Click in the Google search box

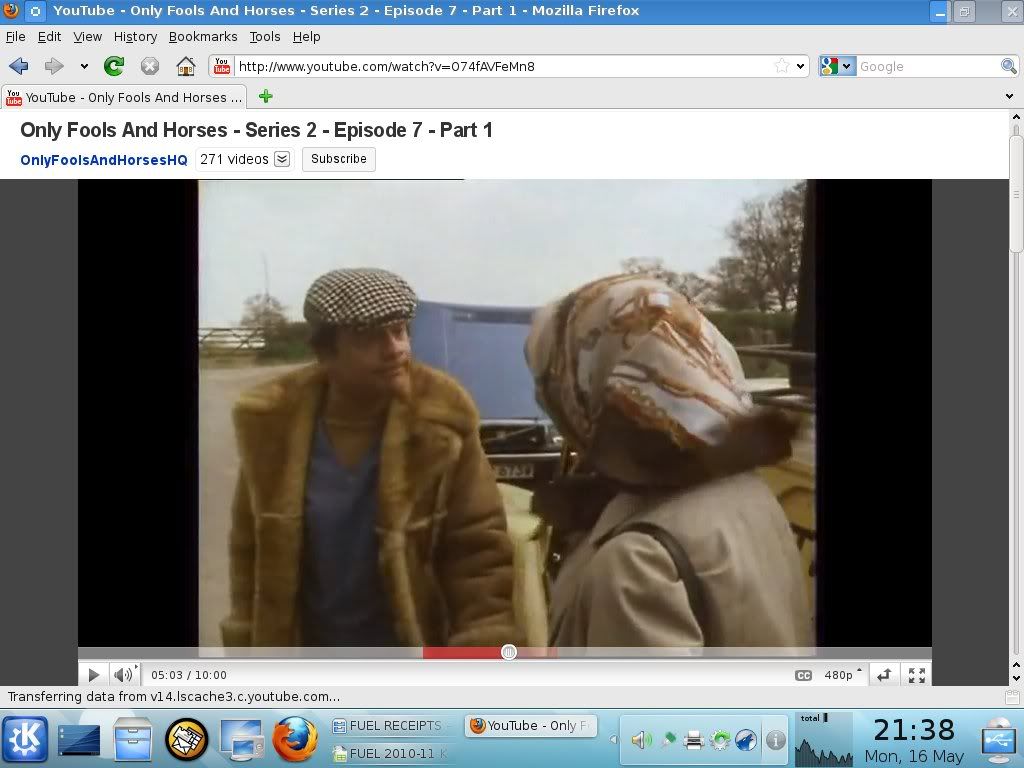(927, 66)
